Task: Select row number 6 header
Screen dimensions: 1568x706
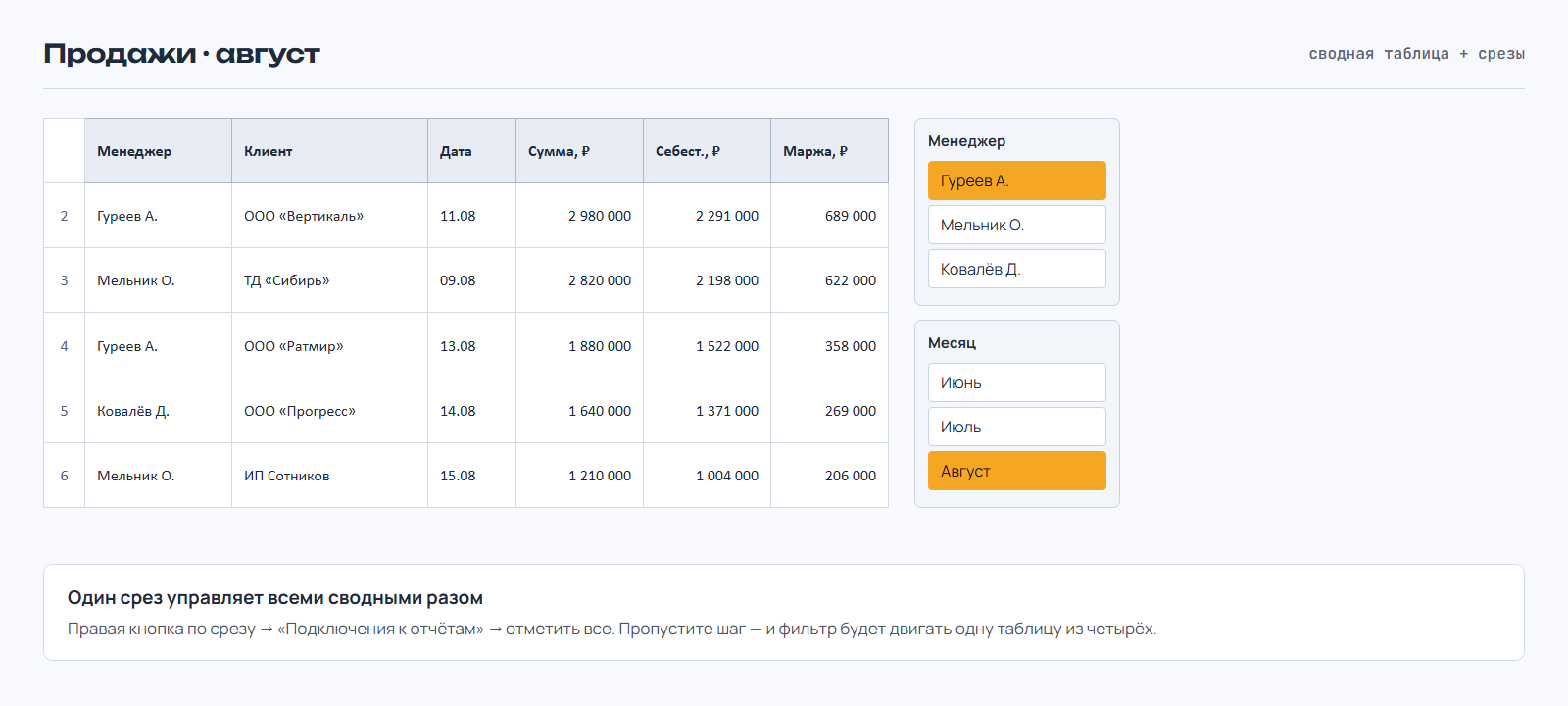Action: [65, 476]
